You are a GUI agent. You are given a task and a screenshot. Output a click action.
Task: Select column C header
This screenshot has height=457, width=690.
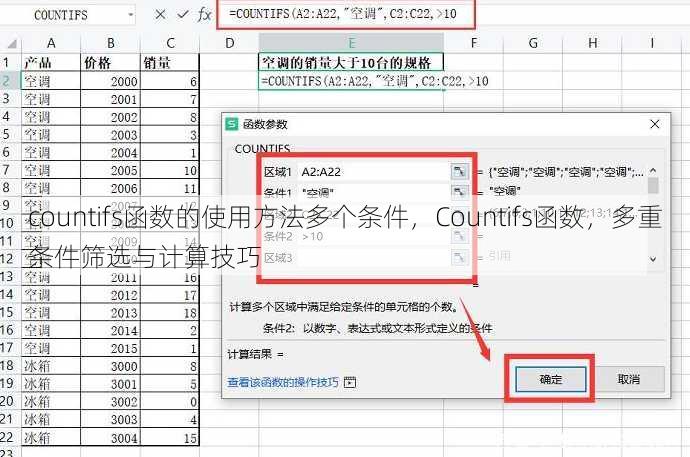point(170,43)
